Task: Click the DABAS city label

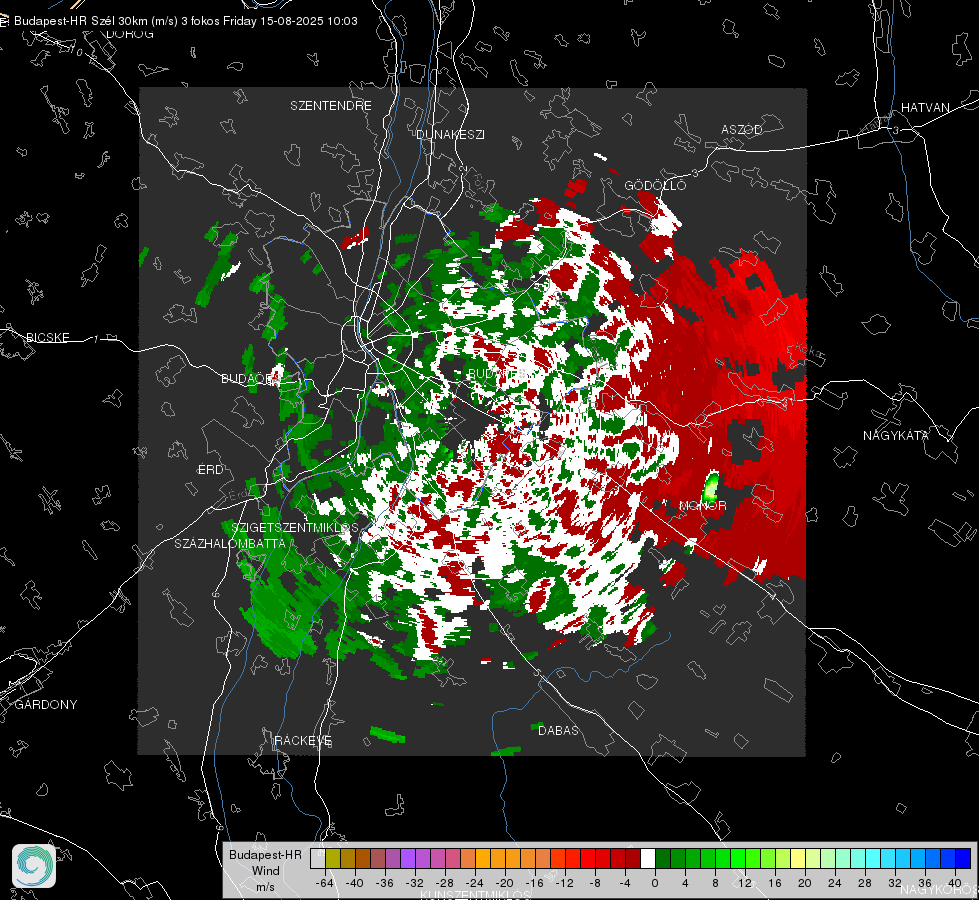Action: coord(558,730)
